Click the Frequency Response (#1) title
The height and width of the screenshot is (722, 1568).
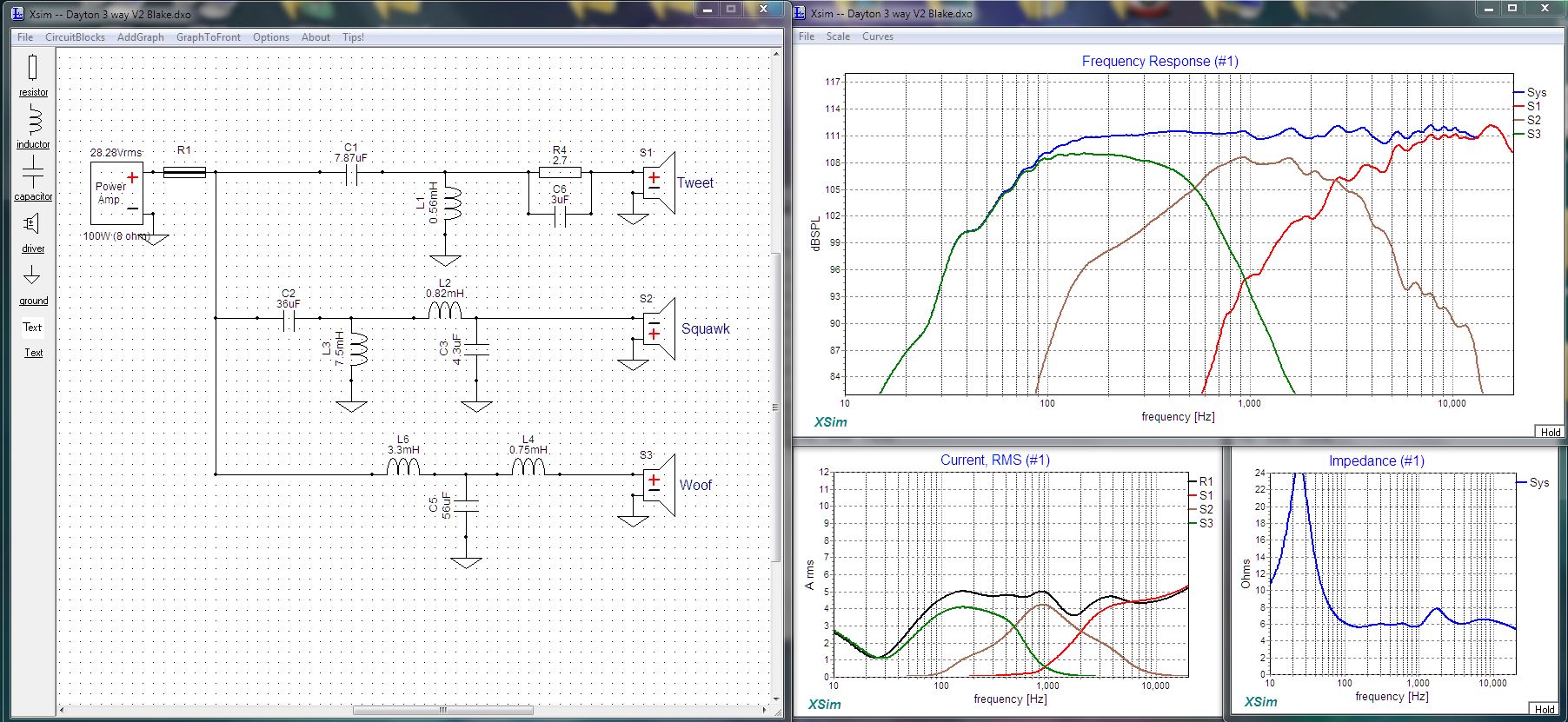tap(1159, 62)
